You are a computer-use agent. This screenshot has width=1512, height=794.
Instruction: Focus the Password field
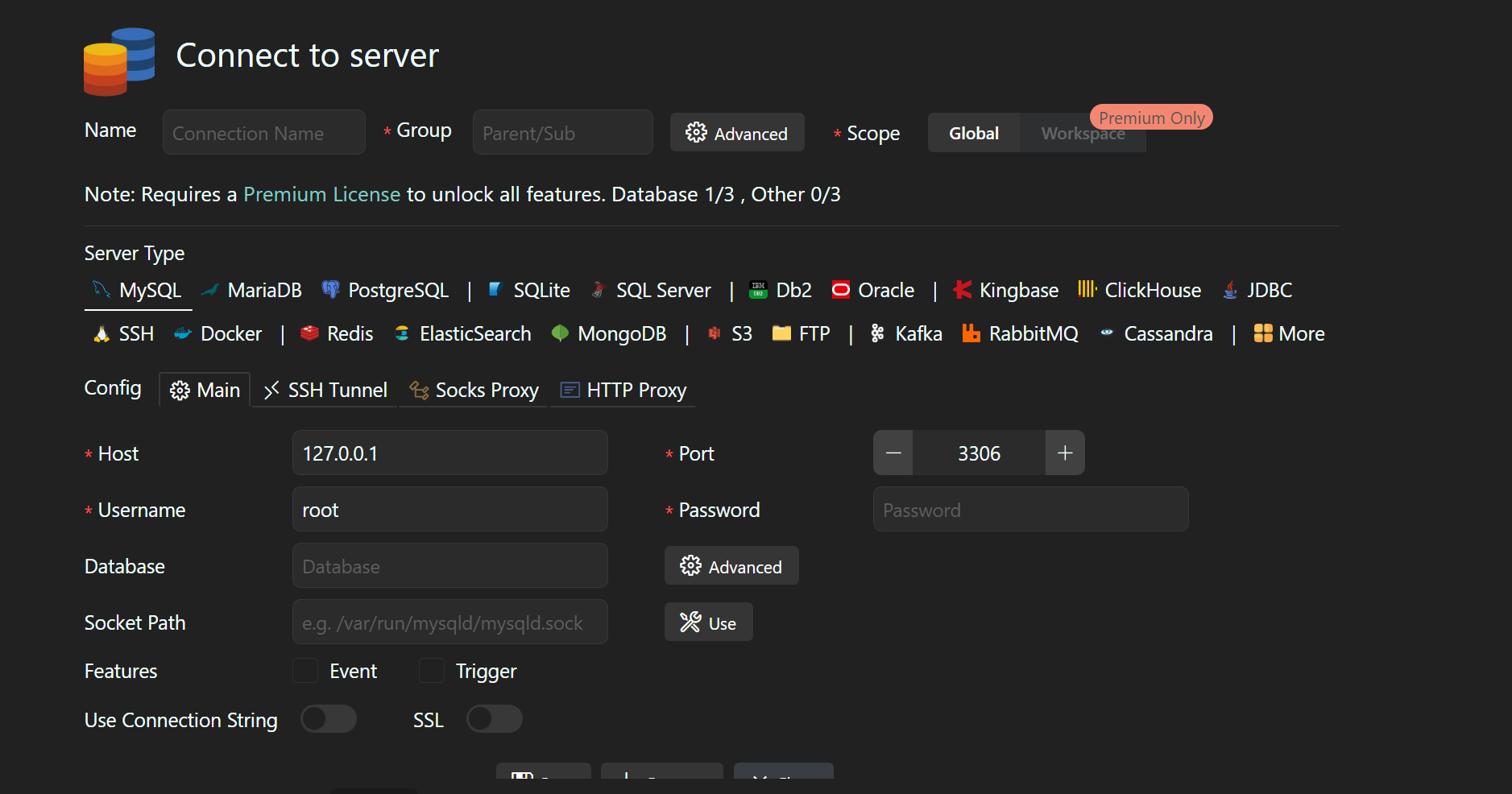[x=1031, y=510]
